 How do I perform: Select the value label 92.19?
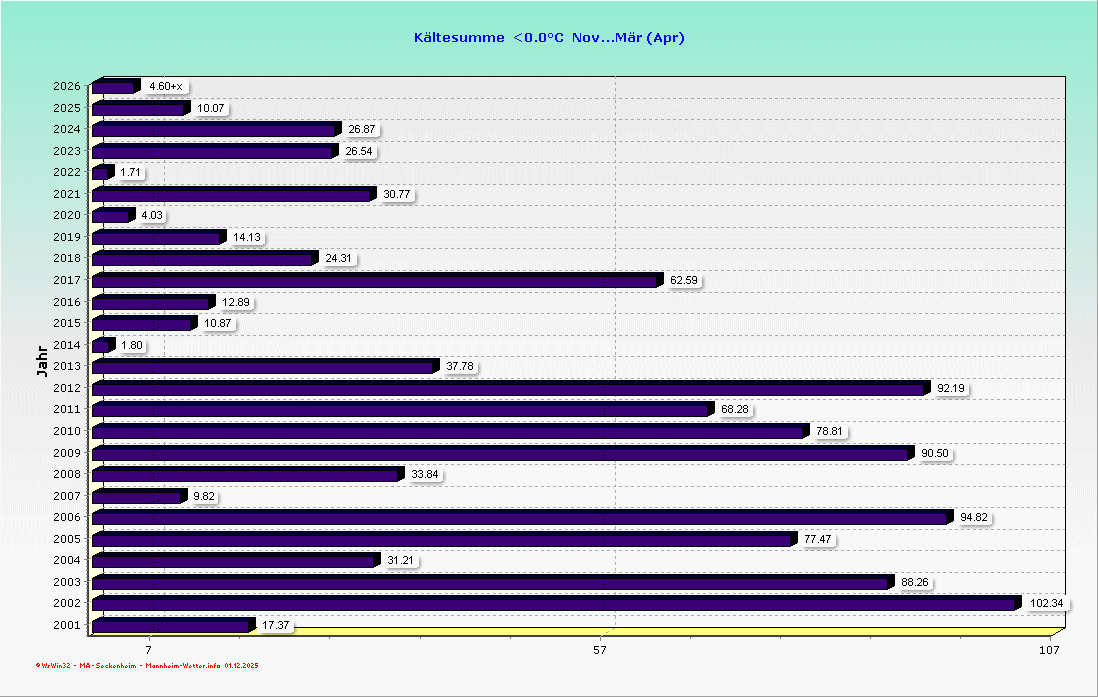click(951, 388)
